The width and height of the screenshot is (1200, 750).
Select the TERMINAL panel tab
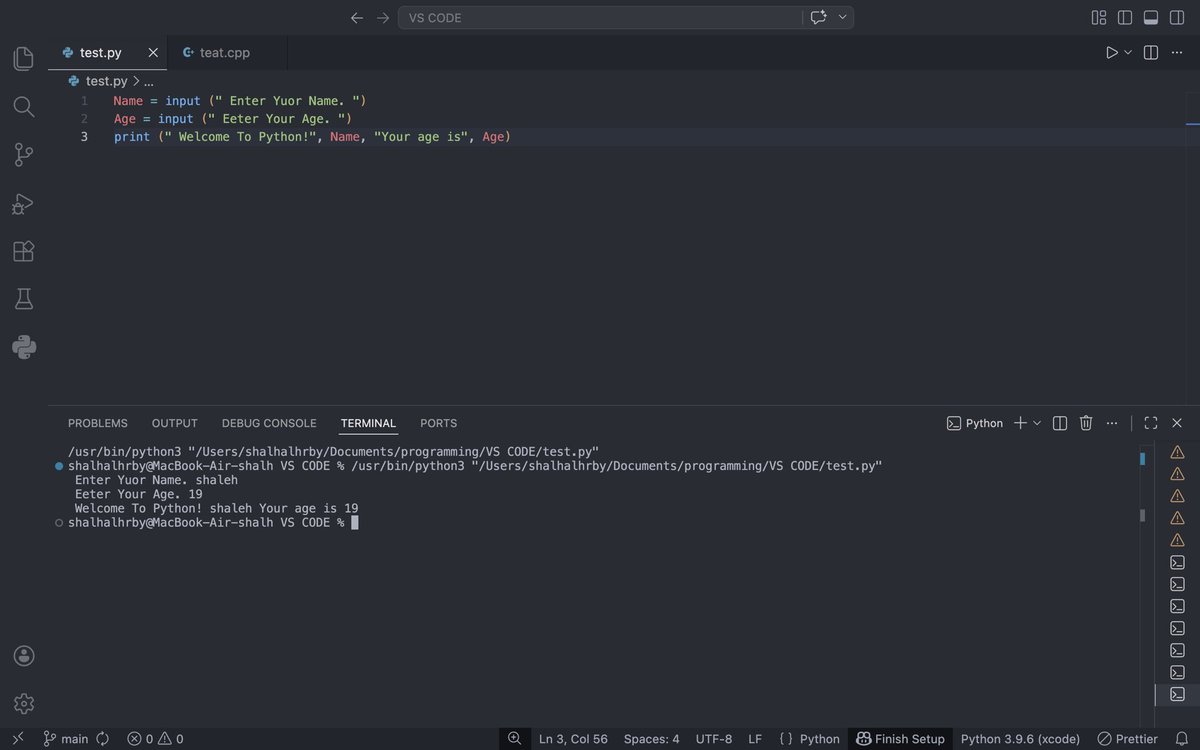point(368,423)
